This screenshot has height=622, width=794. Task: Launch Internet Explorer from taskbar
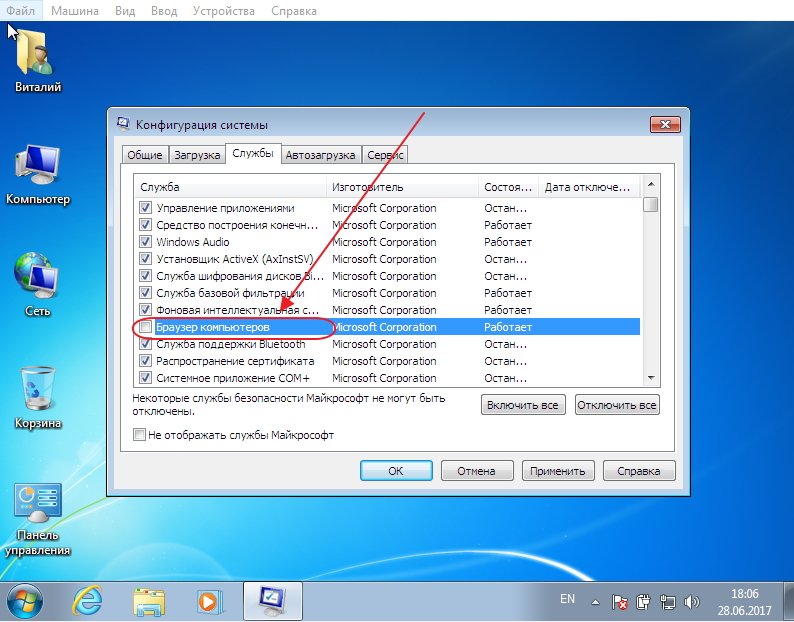[x=87, y=602]
